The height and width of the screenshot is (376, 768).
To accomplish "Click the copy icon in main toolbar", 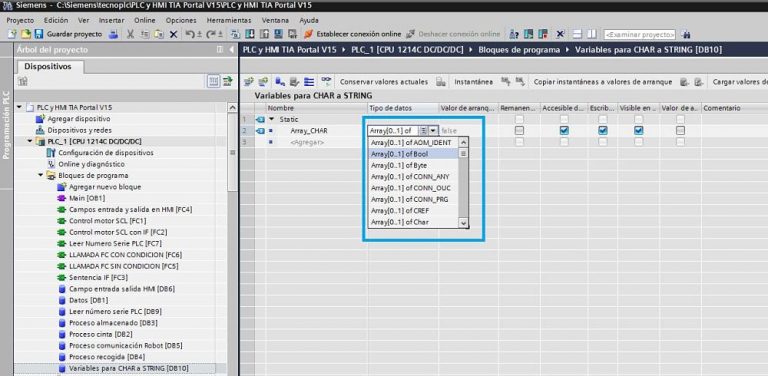I will point(144,34).
